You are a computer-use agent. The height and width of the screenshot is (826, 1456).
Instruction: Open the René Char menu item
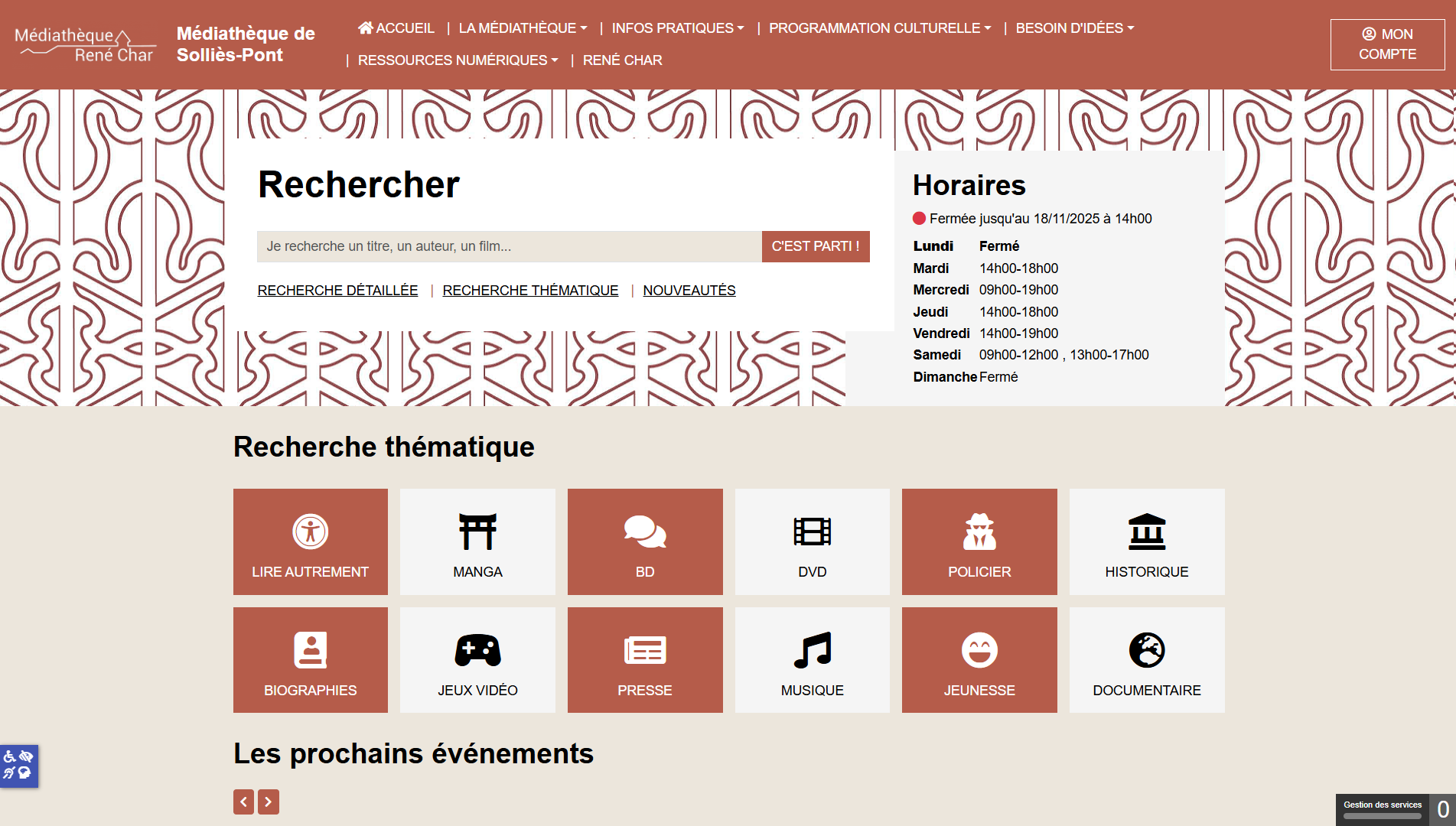(622, 60)
